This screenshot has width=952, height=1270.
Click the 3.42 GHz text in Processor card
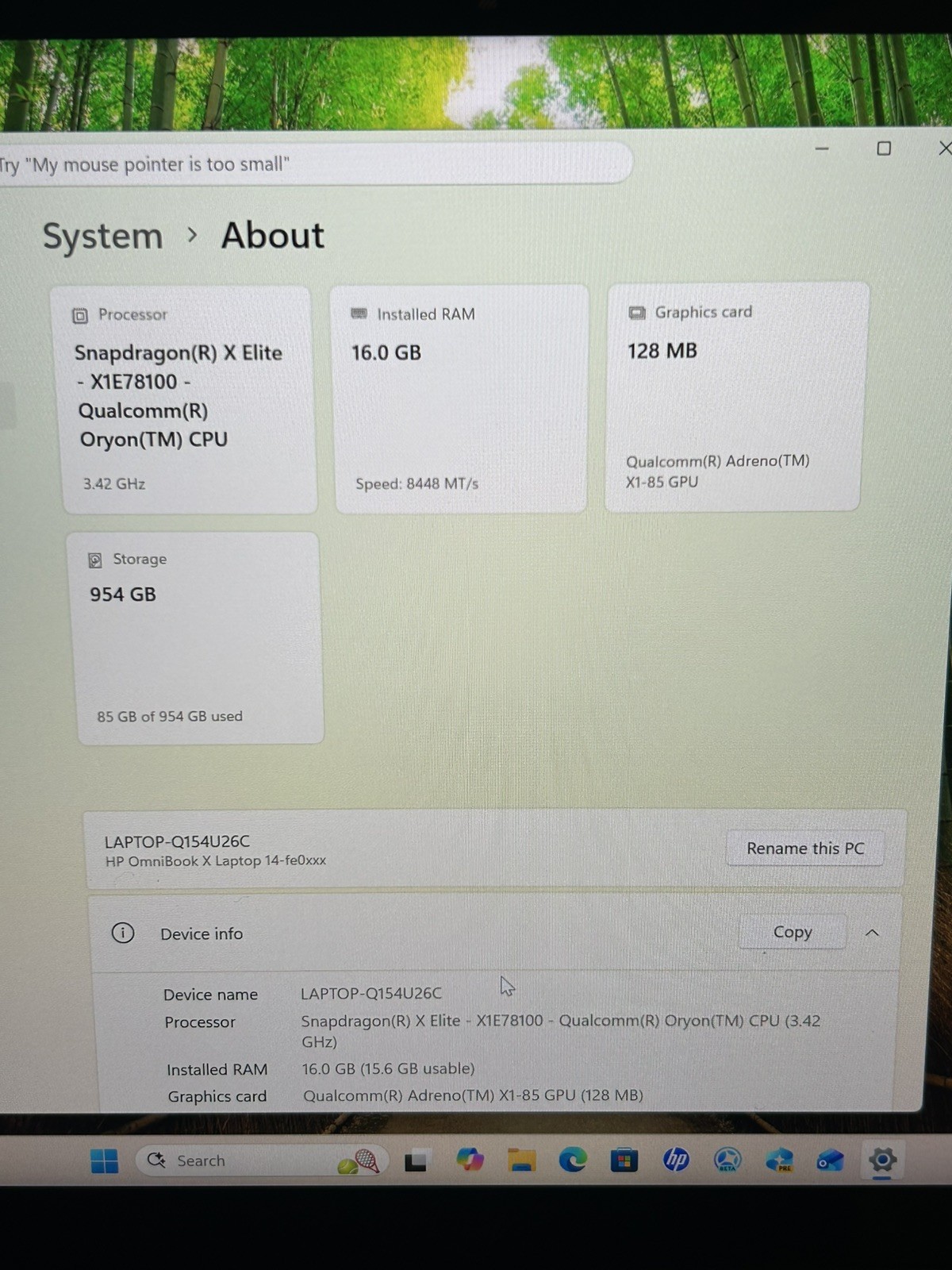tap(114, 483)
